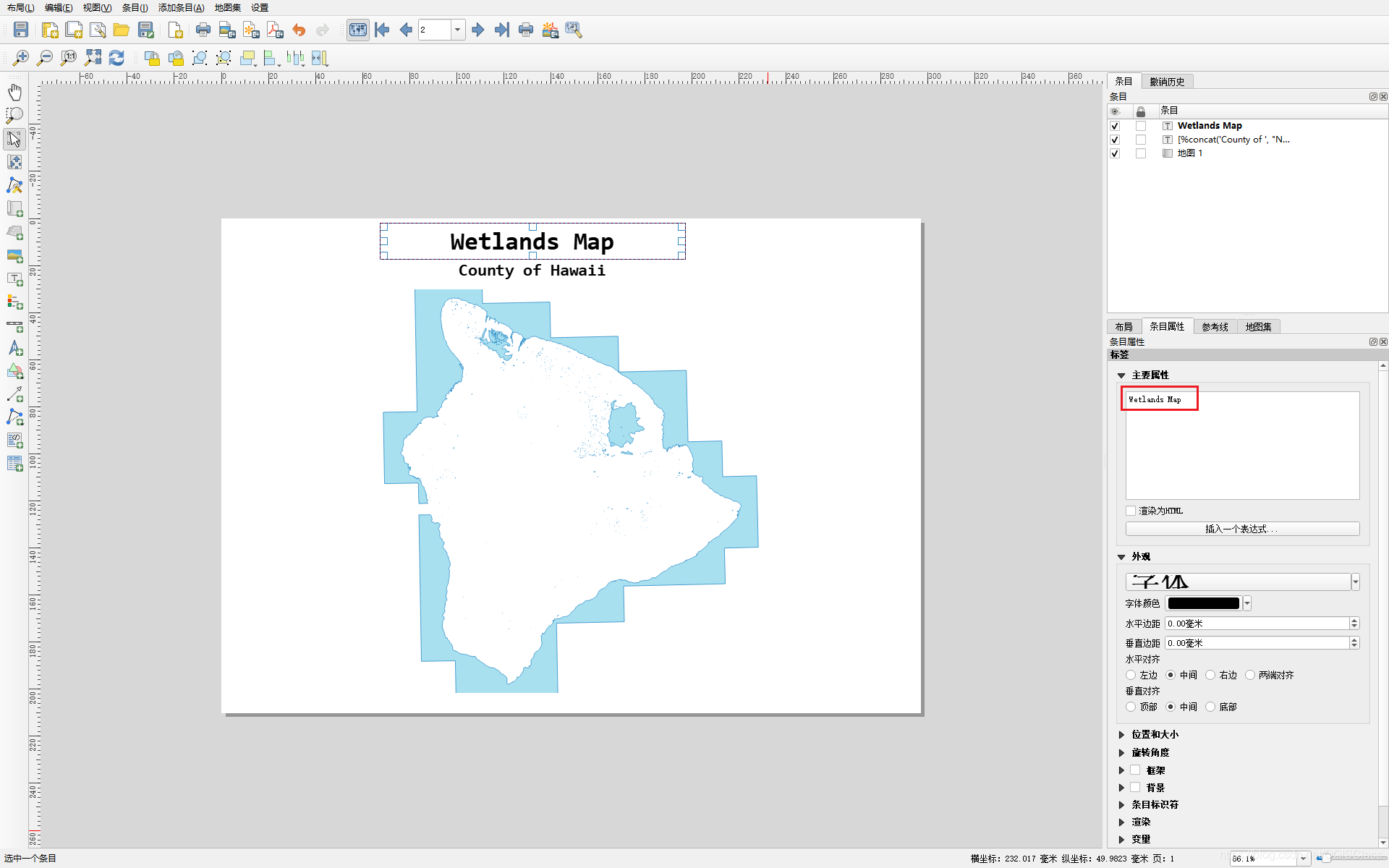
Task: Switch to the Guides tab
Action: click(1215, 327)
